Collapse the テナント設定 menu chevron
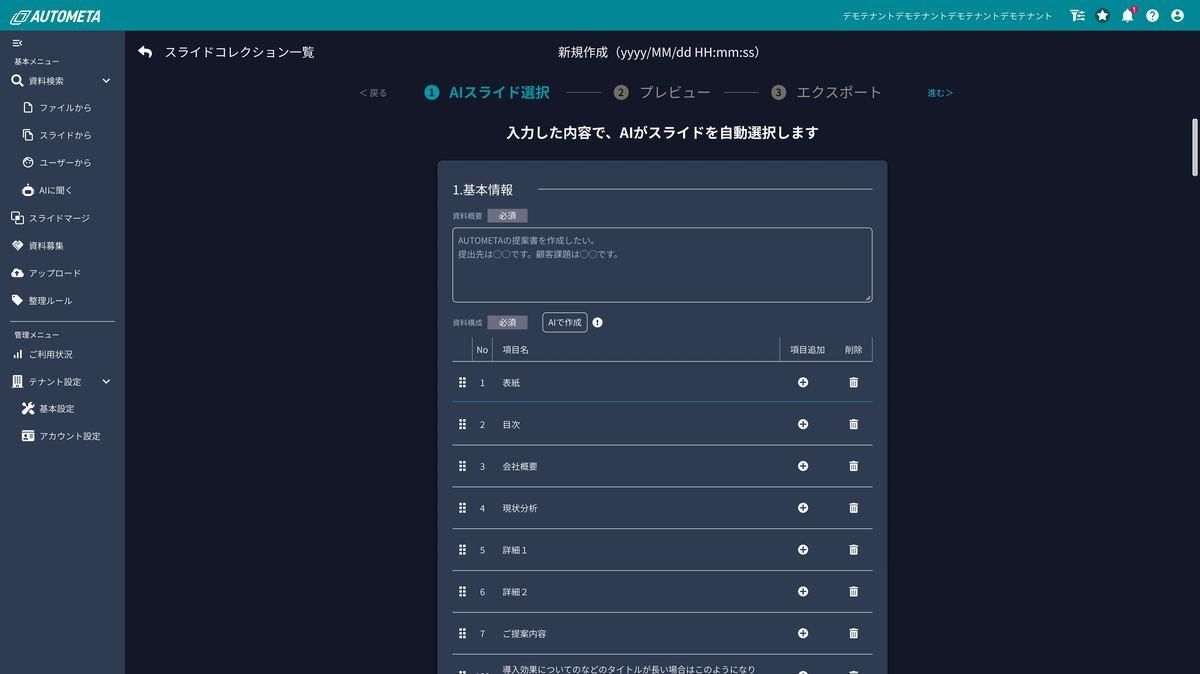This screenshot has width=1200, height=674. click(x=106, y=382)
